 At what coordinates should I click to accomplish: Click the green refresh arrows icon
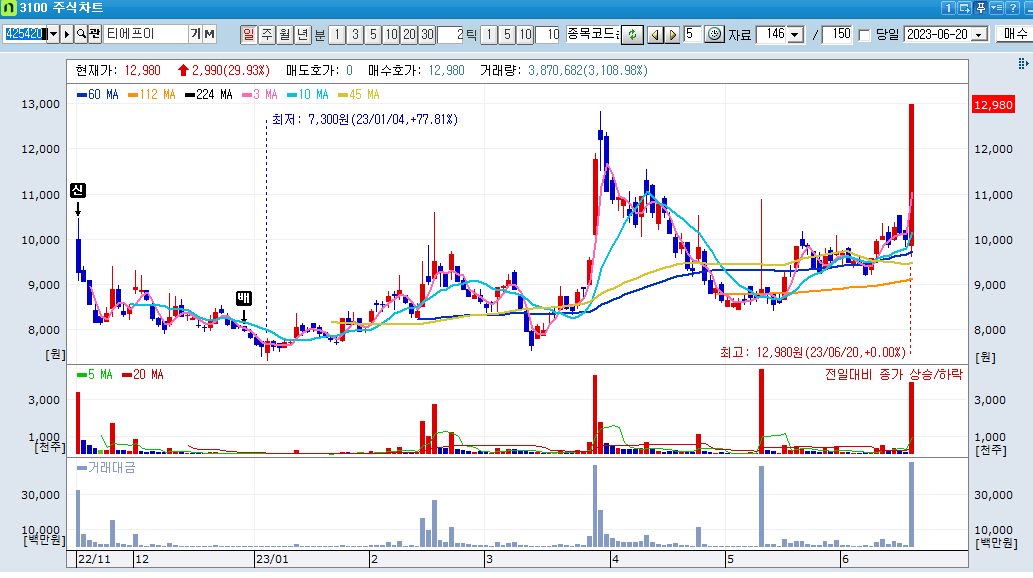(x=632, y=34)
